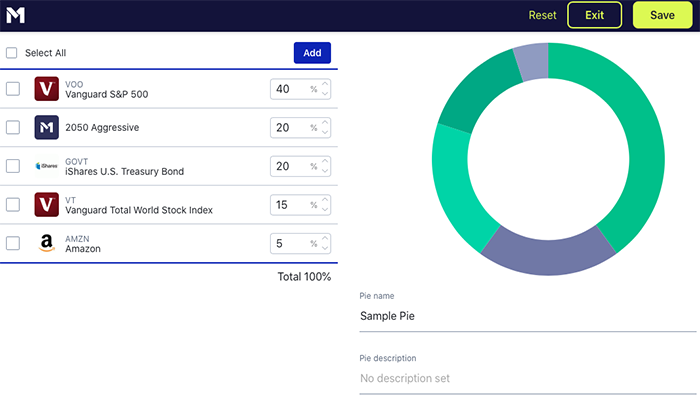The width and height of the screenshot is (700, 416).
Task: Click the GOVT ticker label
Action: tap(77, 162)
